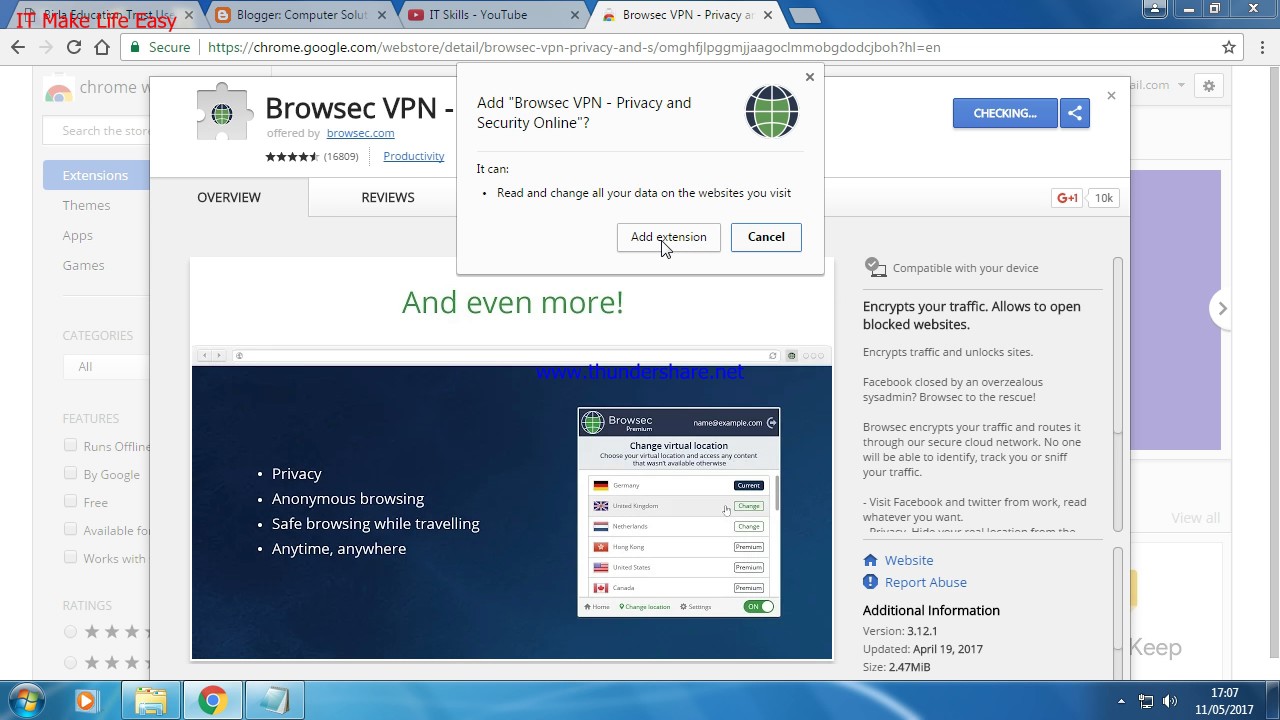Image resolution: width=1280 pixels, height=720 pixels.
Task: Click the Website home icon
Action: coord(870,560)
